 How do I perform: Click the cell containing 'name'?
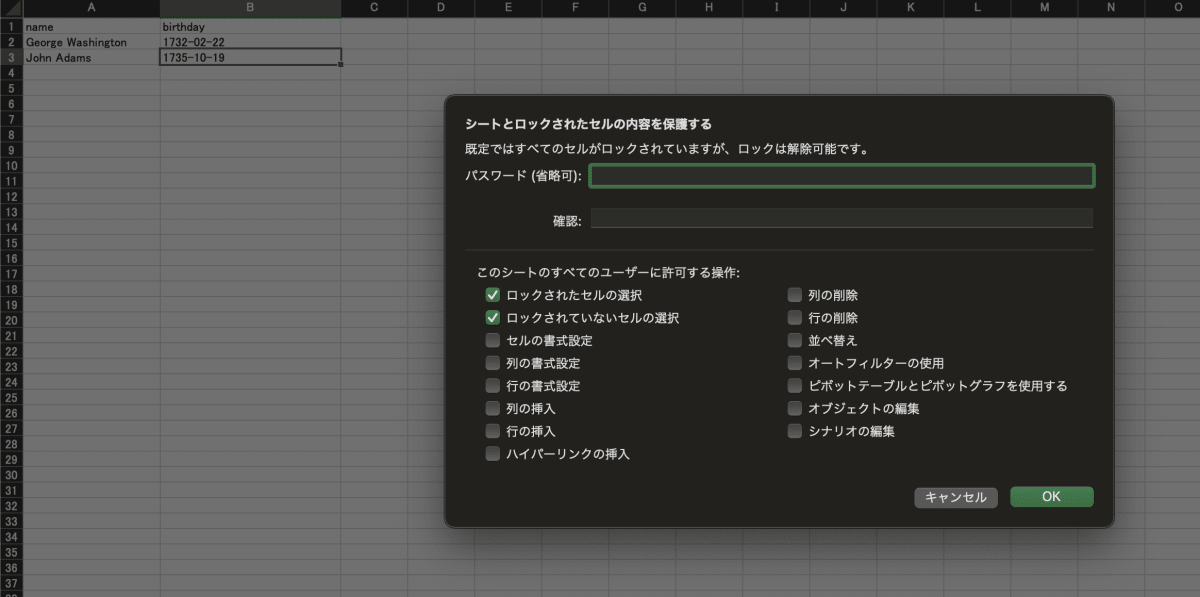coord(91,27)
